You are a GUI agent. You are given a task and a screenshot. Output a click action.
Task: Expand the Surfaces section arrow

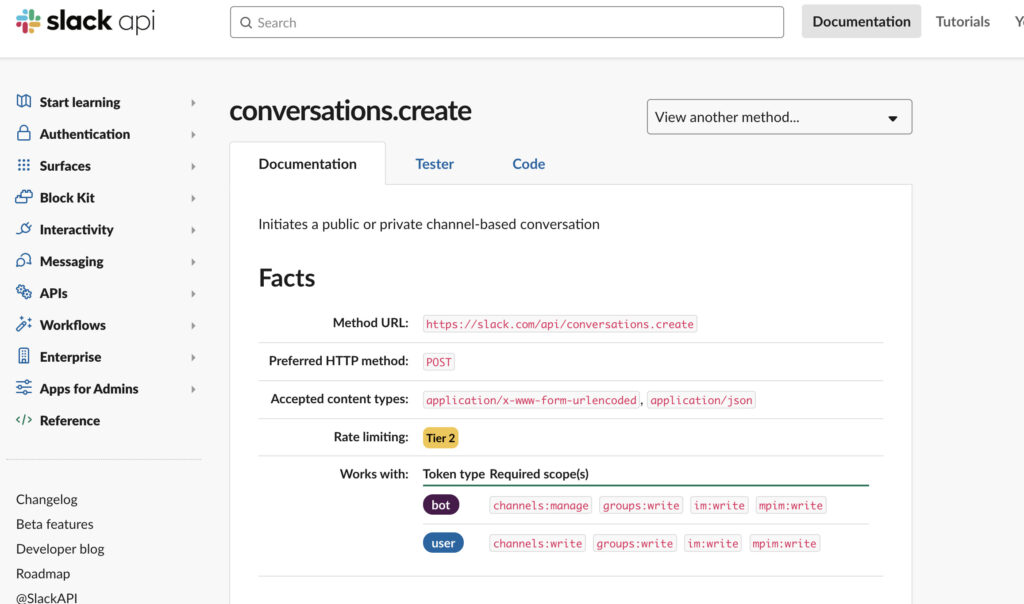(193, 167)
